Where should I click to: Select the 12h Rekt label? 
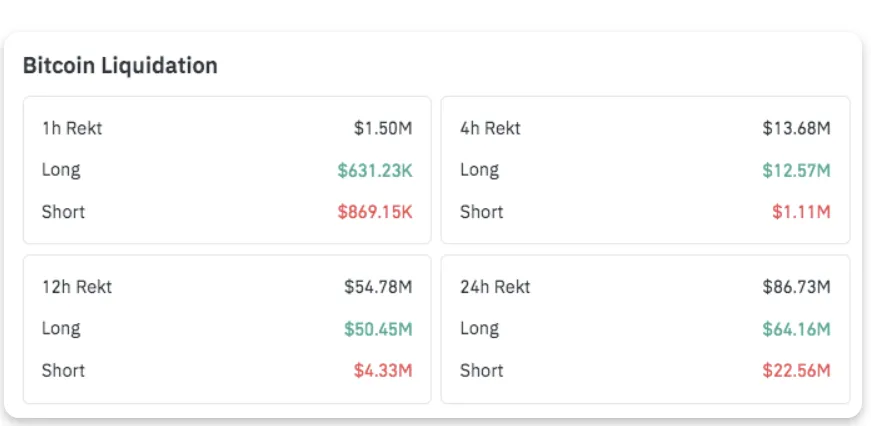pyautogui.click(x=77, y=287)
